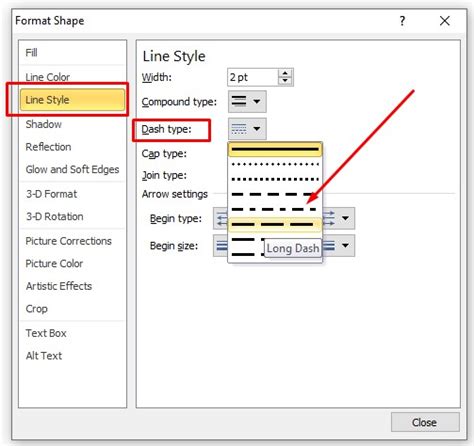
Task: Open the Compound type dropdown
Action: (x=247, y=101)
